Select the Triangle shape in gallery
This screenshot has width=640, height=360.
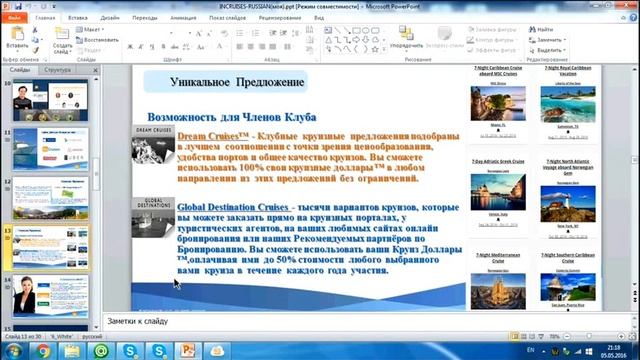(x=329, y=40)
